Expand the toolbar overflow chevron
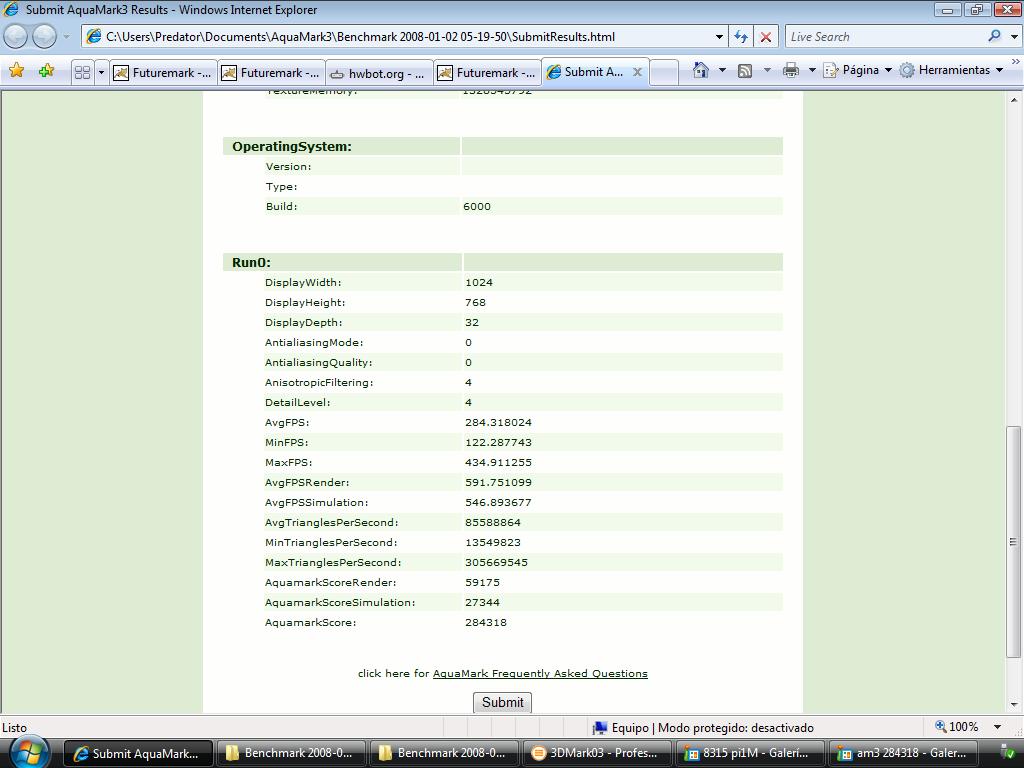Viewport: 1024px width, 768px height. [x=1016, y=61]
